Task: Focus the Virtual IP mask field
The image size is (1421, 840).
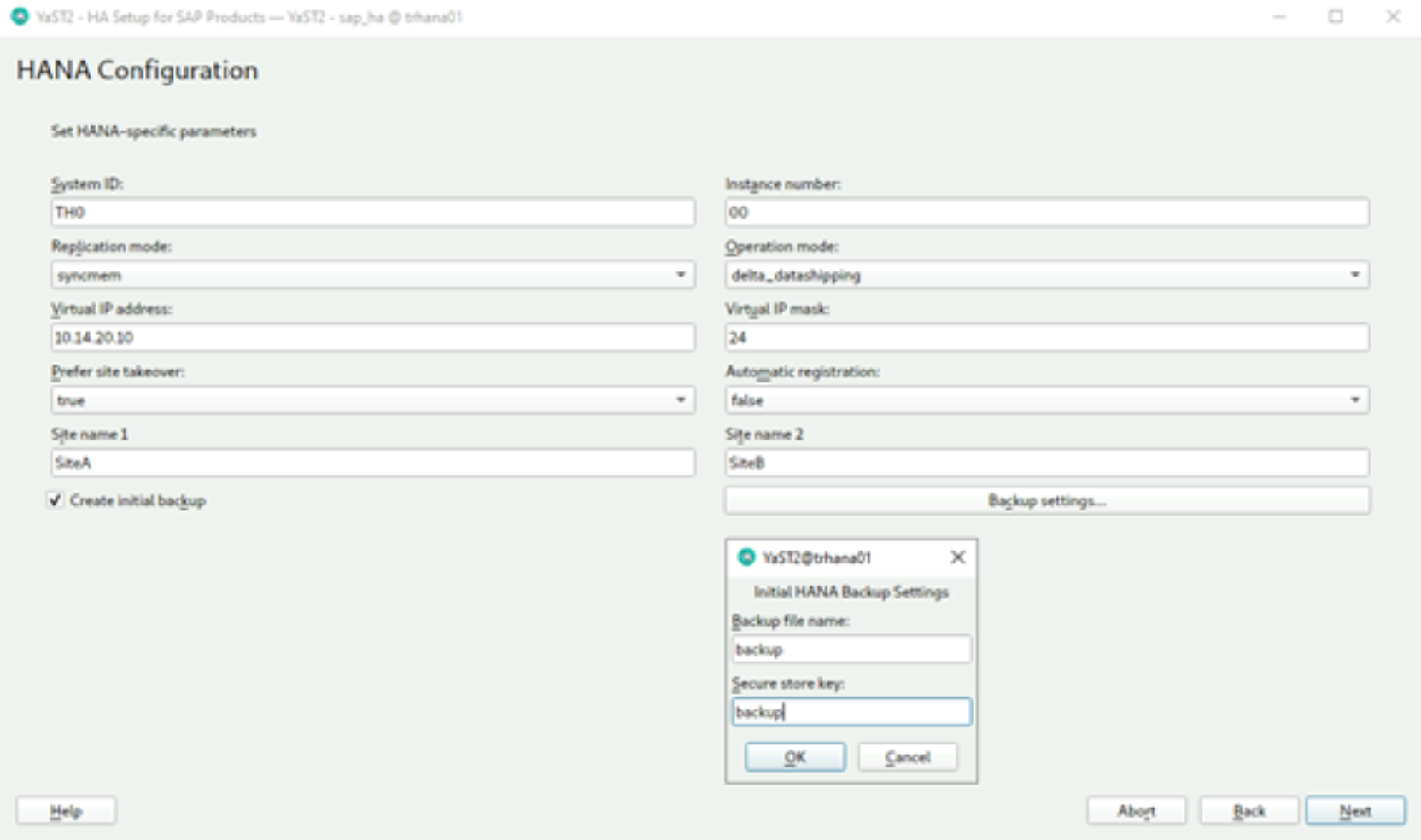Action: click(1047, 337)
